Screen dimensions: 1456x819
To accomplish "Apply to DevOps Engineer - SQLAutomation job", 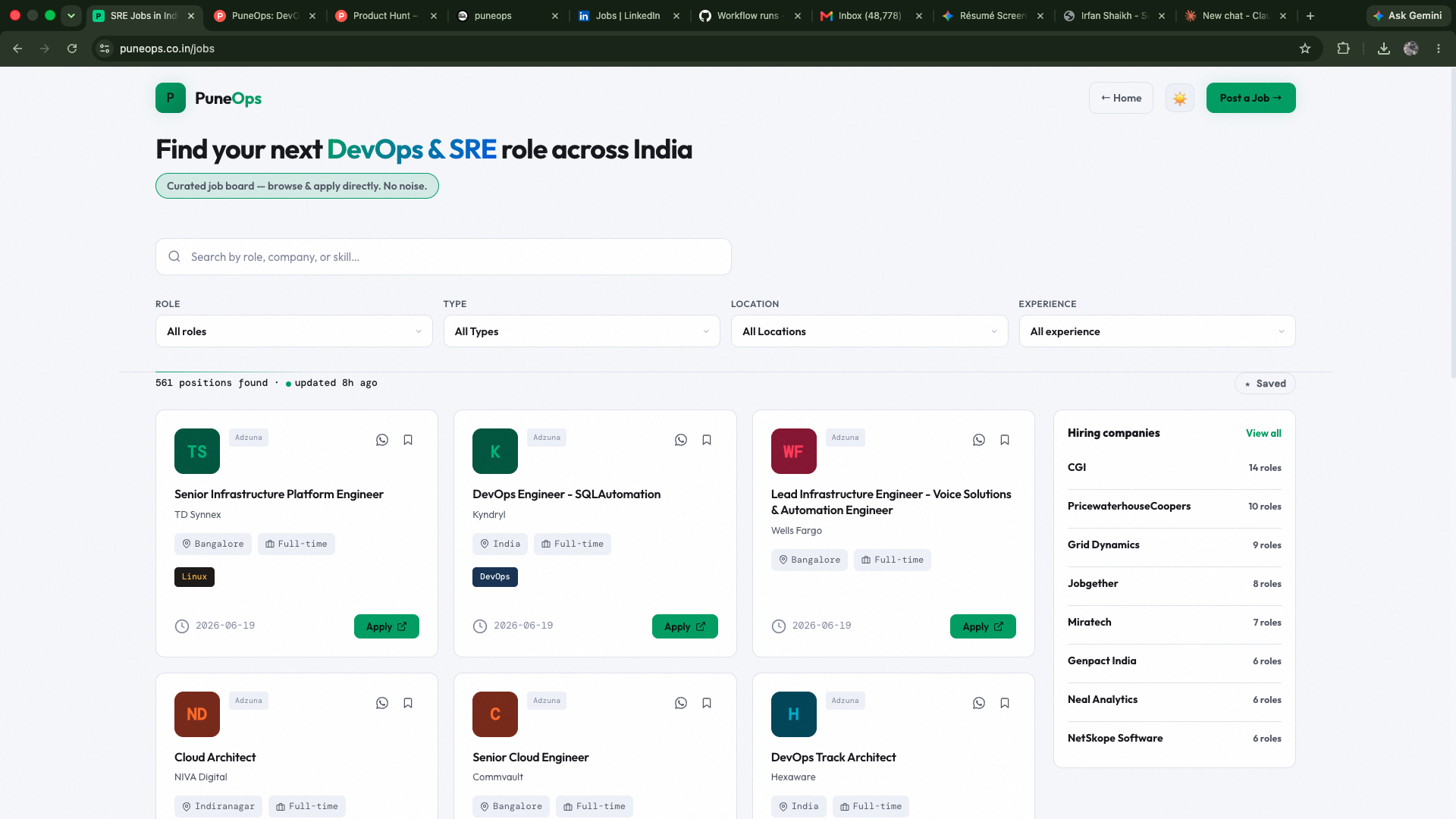I will (685, 626).
